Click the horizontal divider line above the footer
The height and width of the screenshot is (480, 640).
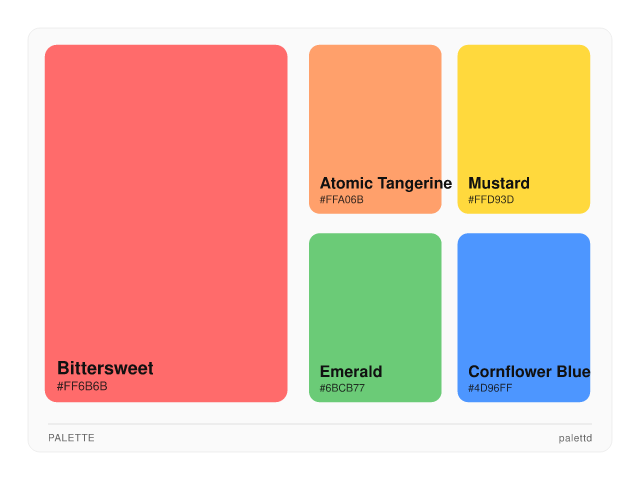tap(320, 424)
